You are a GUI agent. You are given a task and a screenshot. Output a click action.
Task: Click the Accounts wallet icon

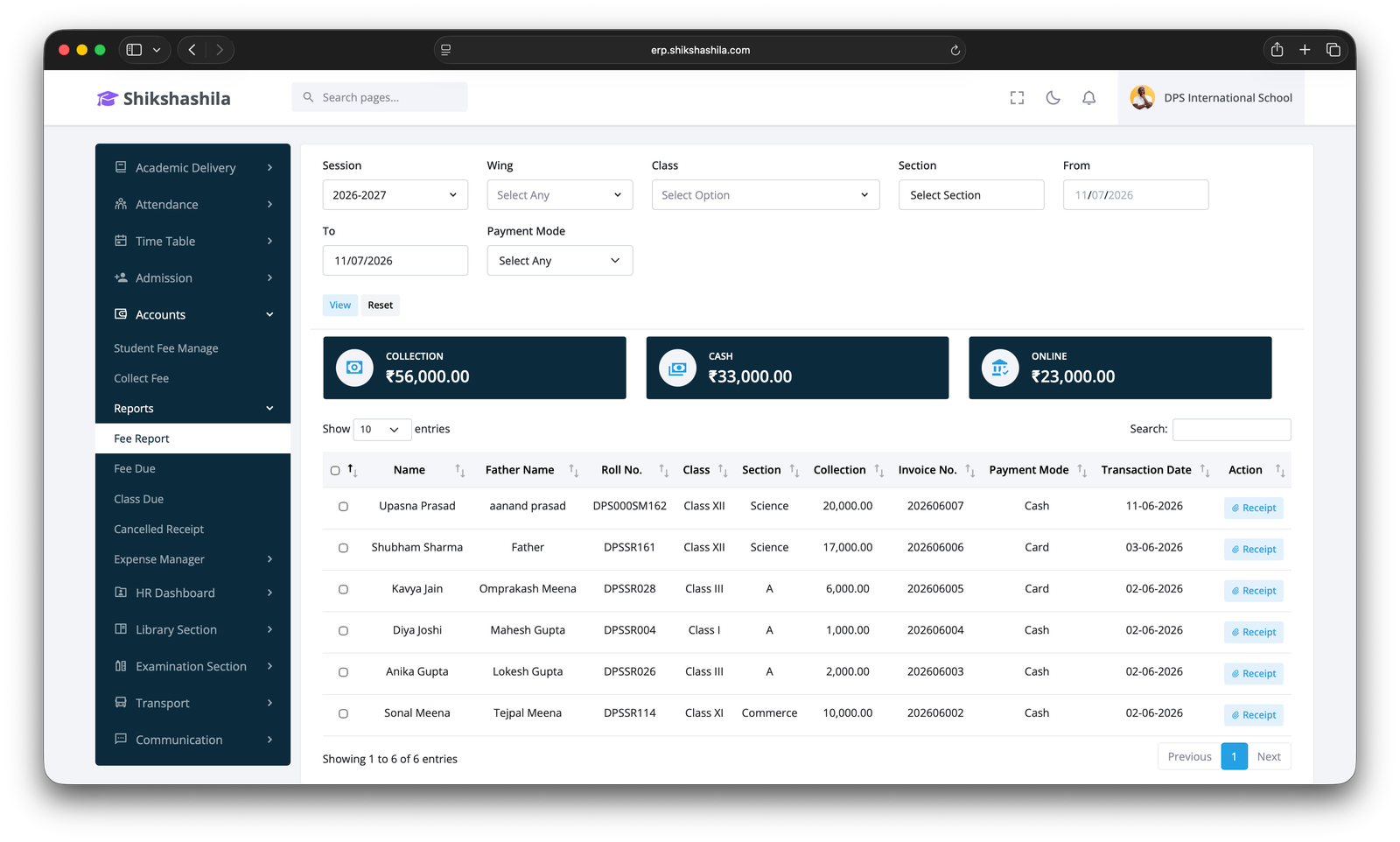[x=121, y=314]
